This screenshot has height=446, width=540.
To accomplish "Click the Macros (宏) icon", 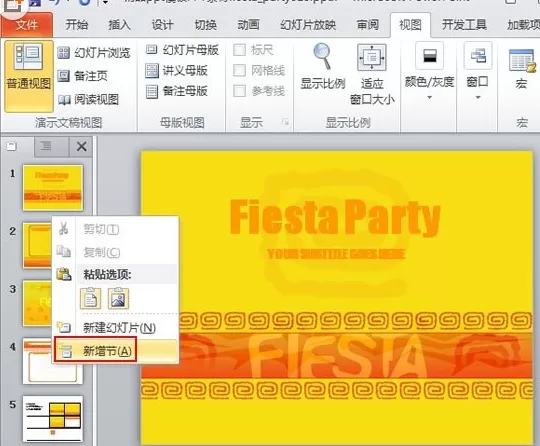I will [522, 60].
